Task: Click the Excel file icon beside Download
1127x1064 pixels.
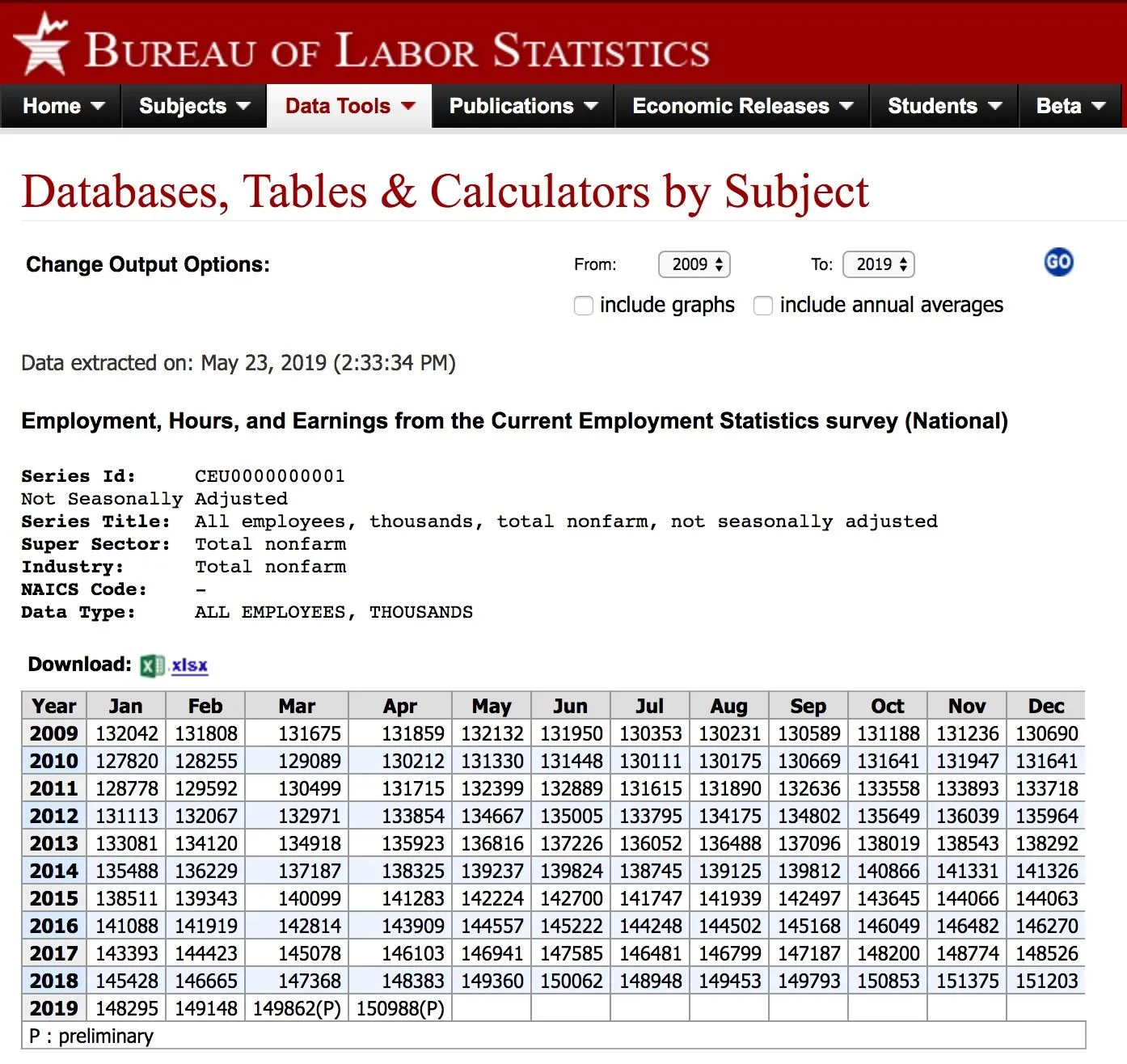Action: [151, 665]
